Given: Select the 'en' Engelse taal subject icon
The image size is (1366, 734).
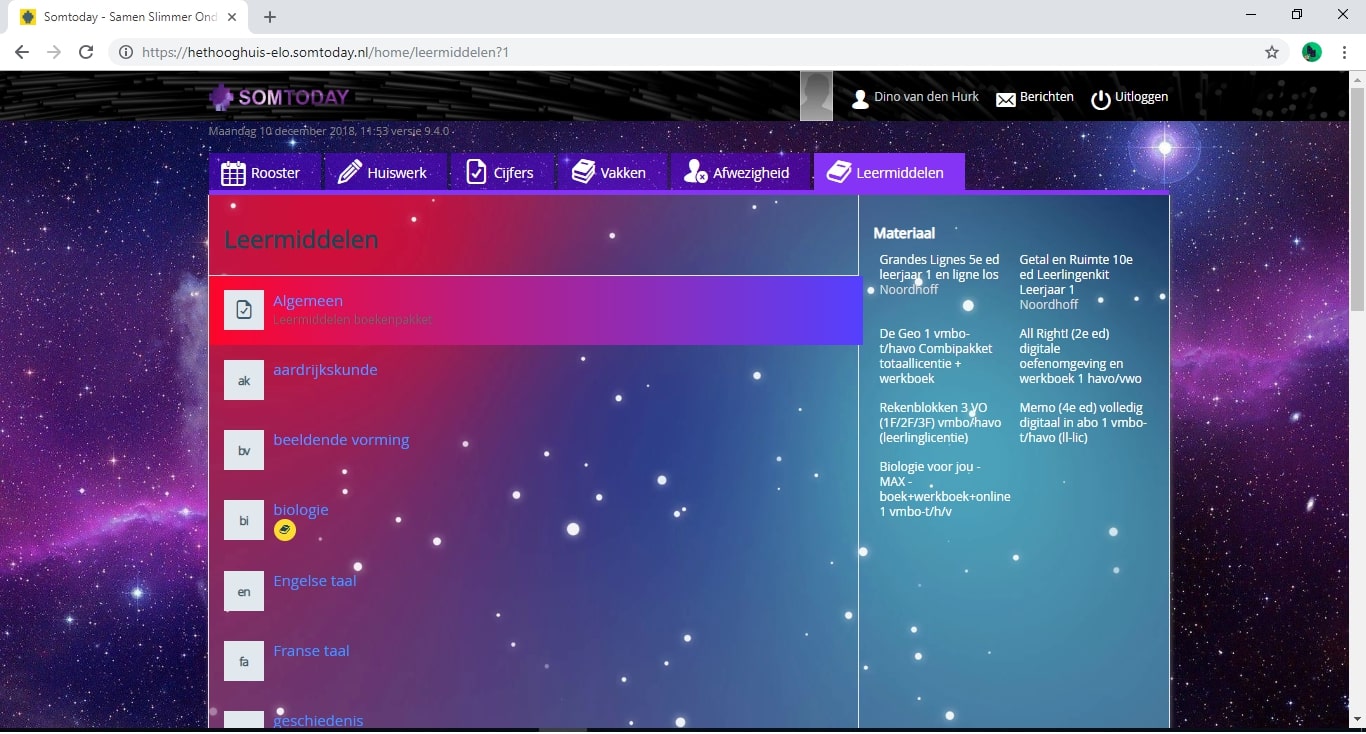Looking at the screenshot, I should coord(243,591).
